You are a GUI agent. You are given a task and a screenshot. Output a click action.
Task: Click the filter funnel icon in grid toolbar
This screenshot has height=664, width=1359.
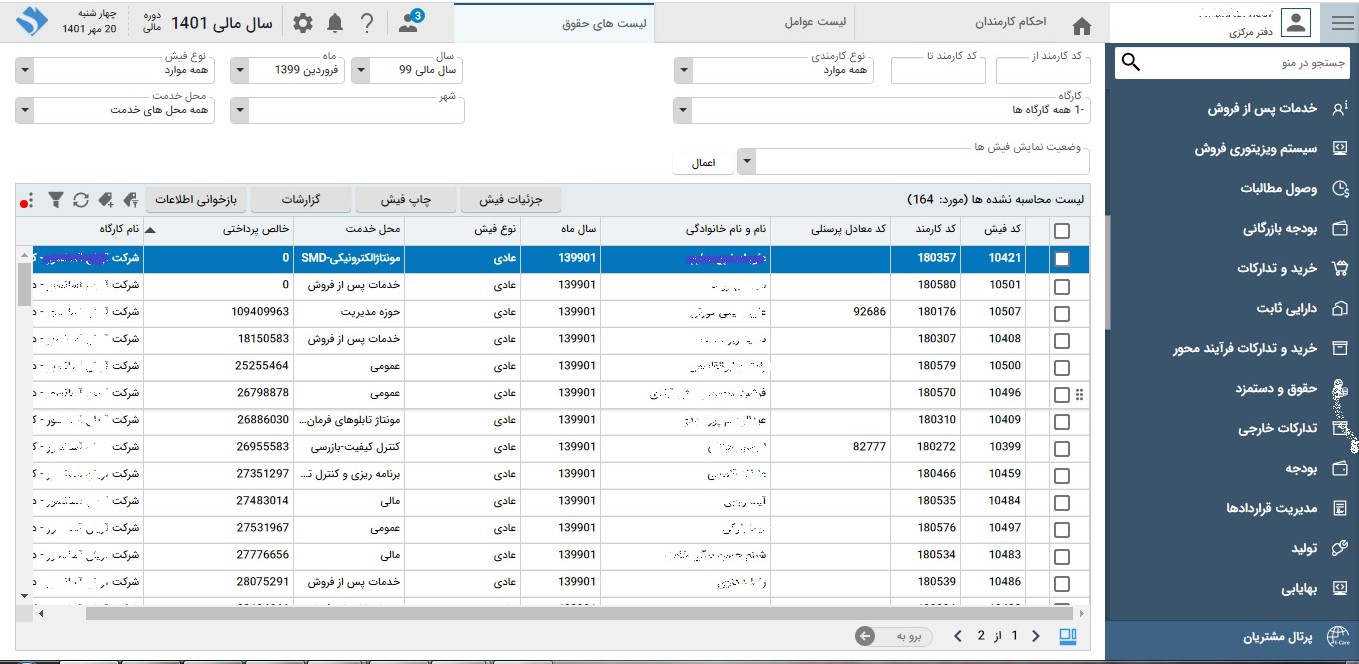(56, 200)
